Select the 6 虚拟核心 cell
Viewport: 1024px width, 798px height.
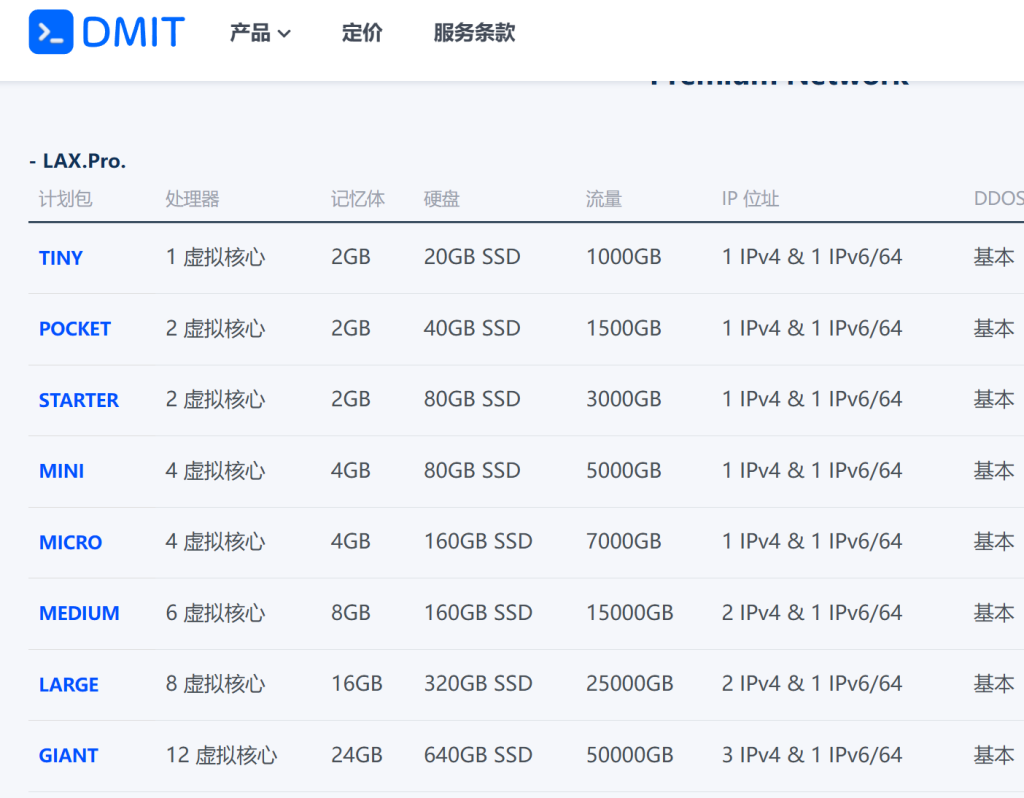click(215, 613)
